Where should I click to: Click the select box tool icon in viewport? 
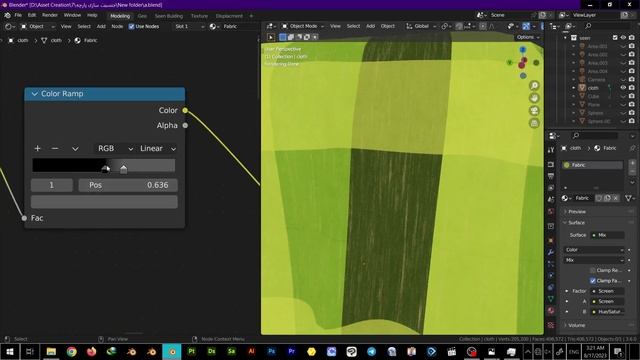pyautogui.click(x=271, y=37)
